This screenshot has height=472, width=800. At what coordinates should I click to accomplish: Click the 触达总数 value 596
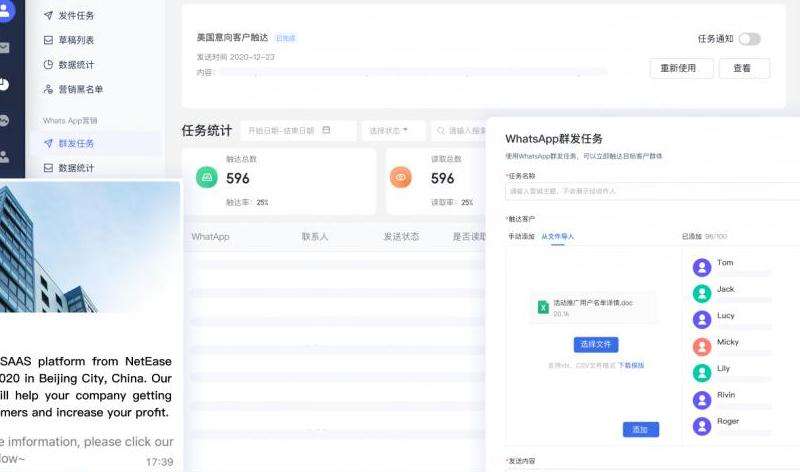point(238,178)
